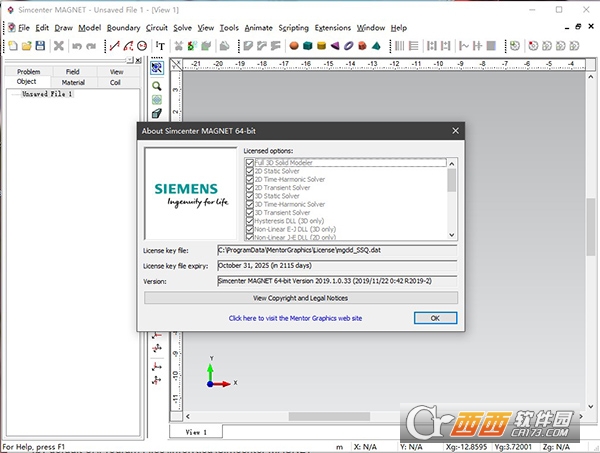The width and height of the screenshot is (600, 453).
Task: Open the Extensions menu
Action: tap(333, 28)
